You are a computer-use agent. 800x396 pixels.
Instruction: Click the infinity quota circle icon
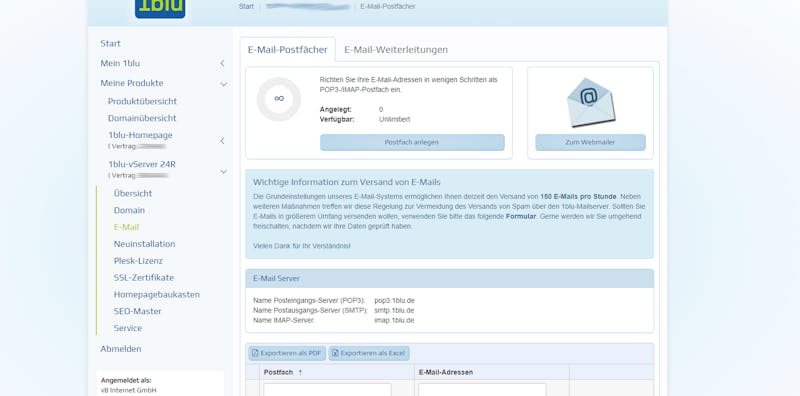tap(279, 99)
